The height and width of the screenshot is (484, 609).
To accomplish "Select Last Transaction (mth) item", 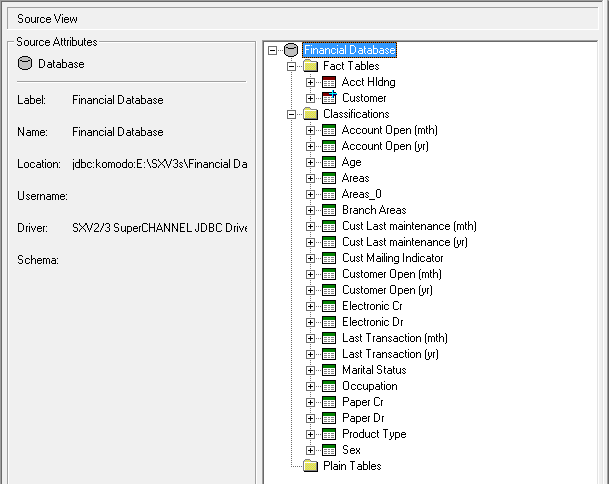I will (x=394, y=338).
